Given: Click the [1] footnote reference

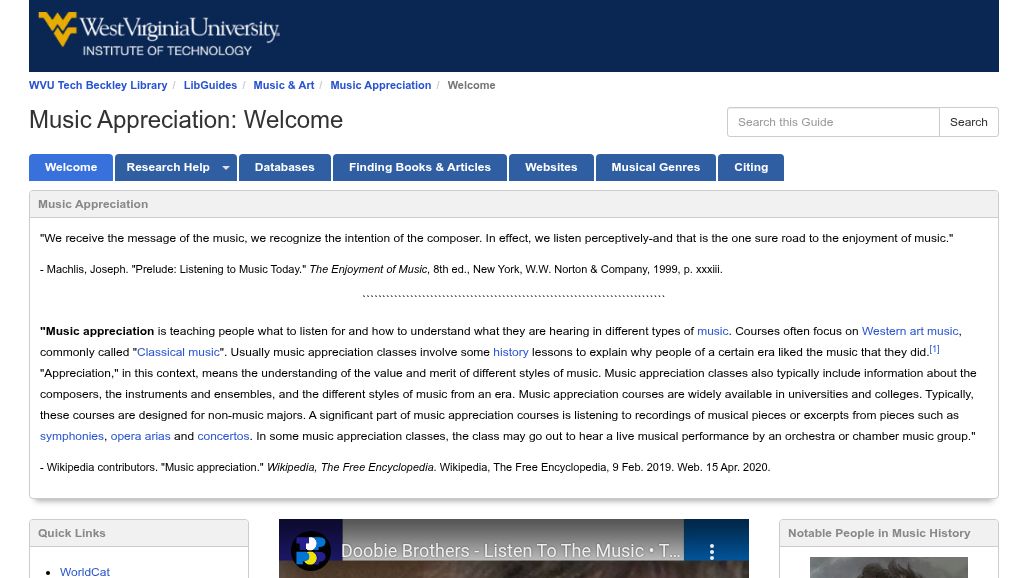Looking at the screenshot, I should (x=934, y=349).
